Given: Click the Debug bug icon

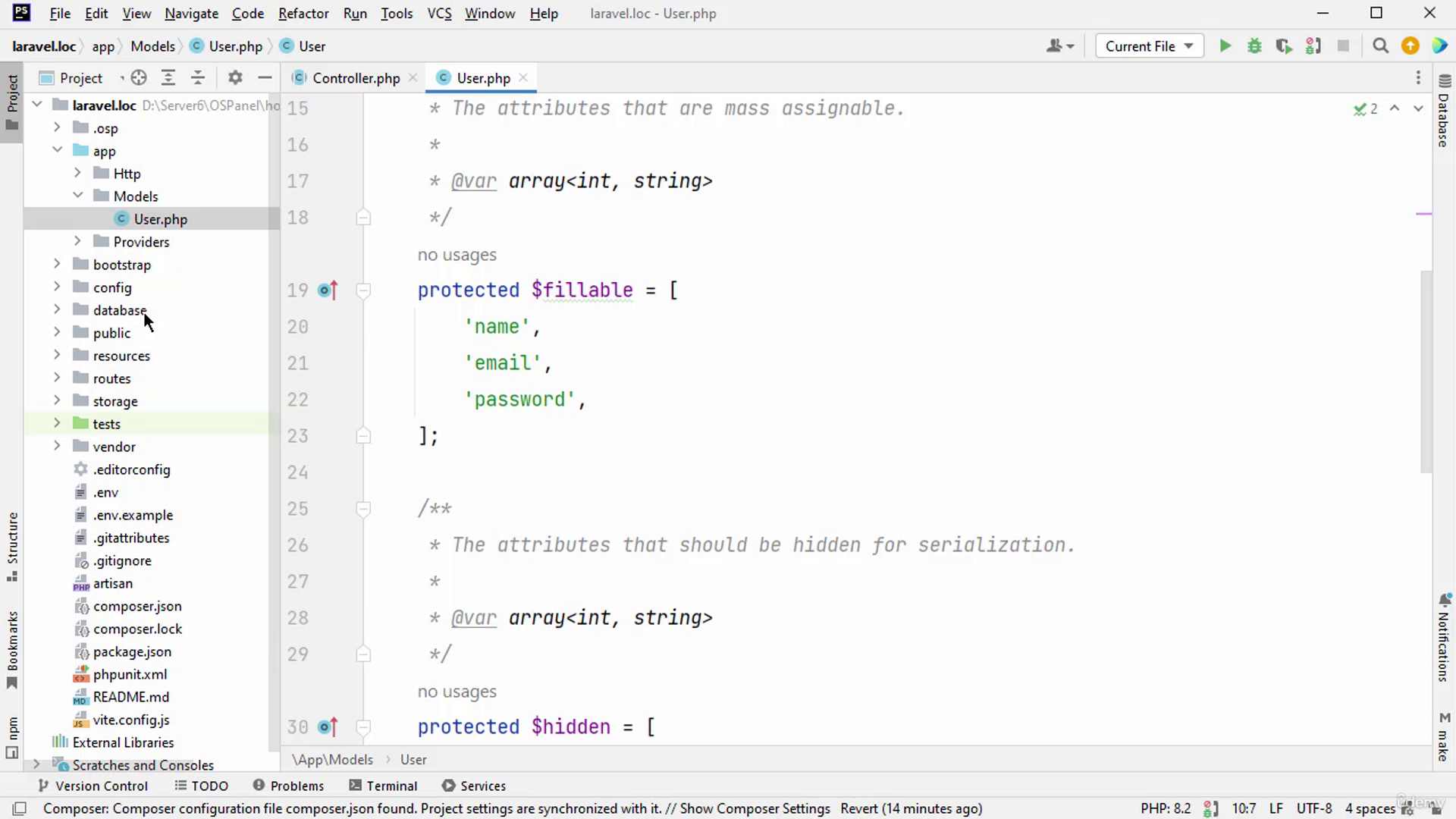Looking at the screenshot, I should [x=1254, y=46].
